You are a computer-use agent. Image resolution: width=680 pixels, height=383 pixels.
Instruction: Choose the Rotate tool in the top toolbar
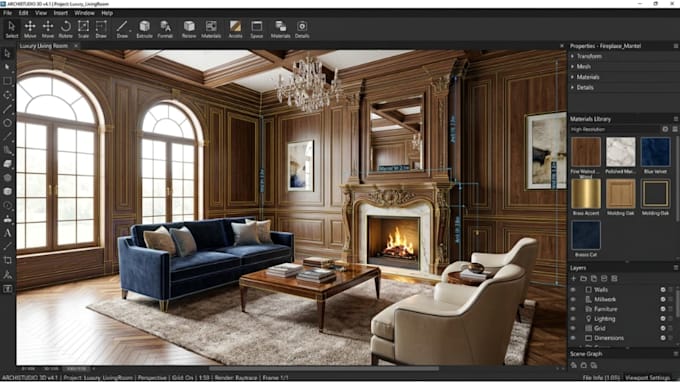pyautogui.click(x=65, y=29)
